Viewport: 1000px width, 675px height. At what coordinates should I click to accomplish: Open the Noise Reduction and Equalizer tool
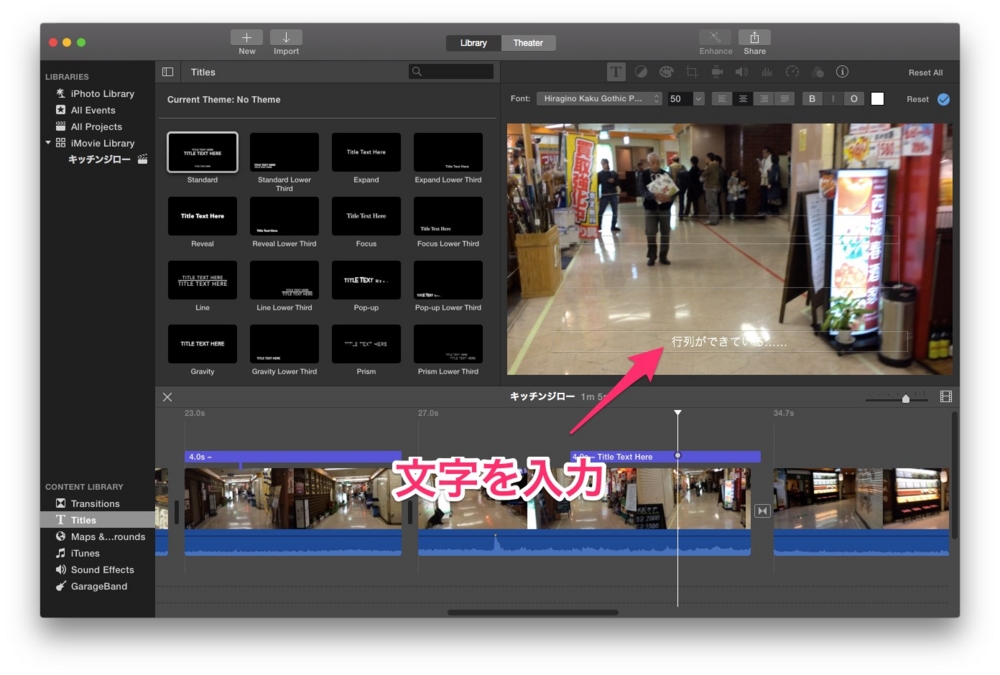click(x=767, y=72)
